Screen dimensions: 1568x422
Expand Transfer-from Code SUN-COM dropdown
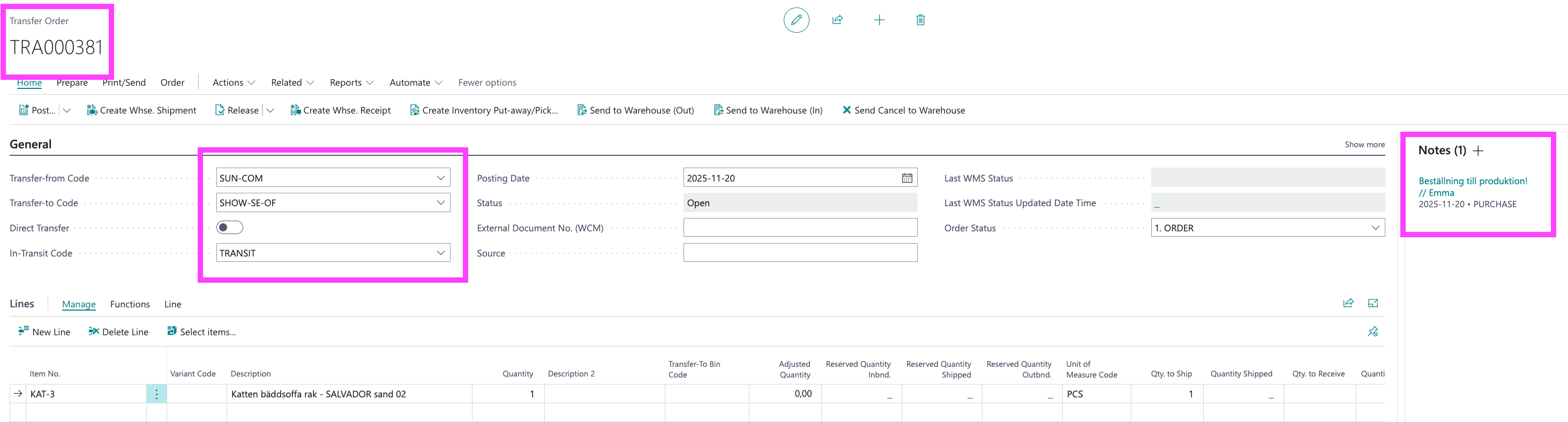click(440, 178)
